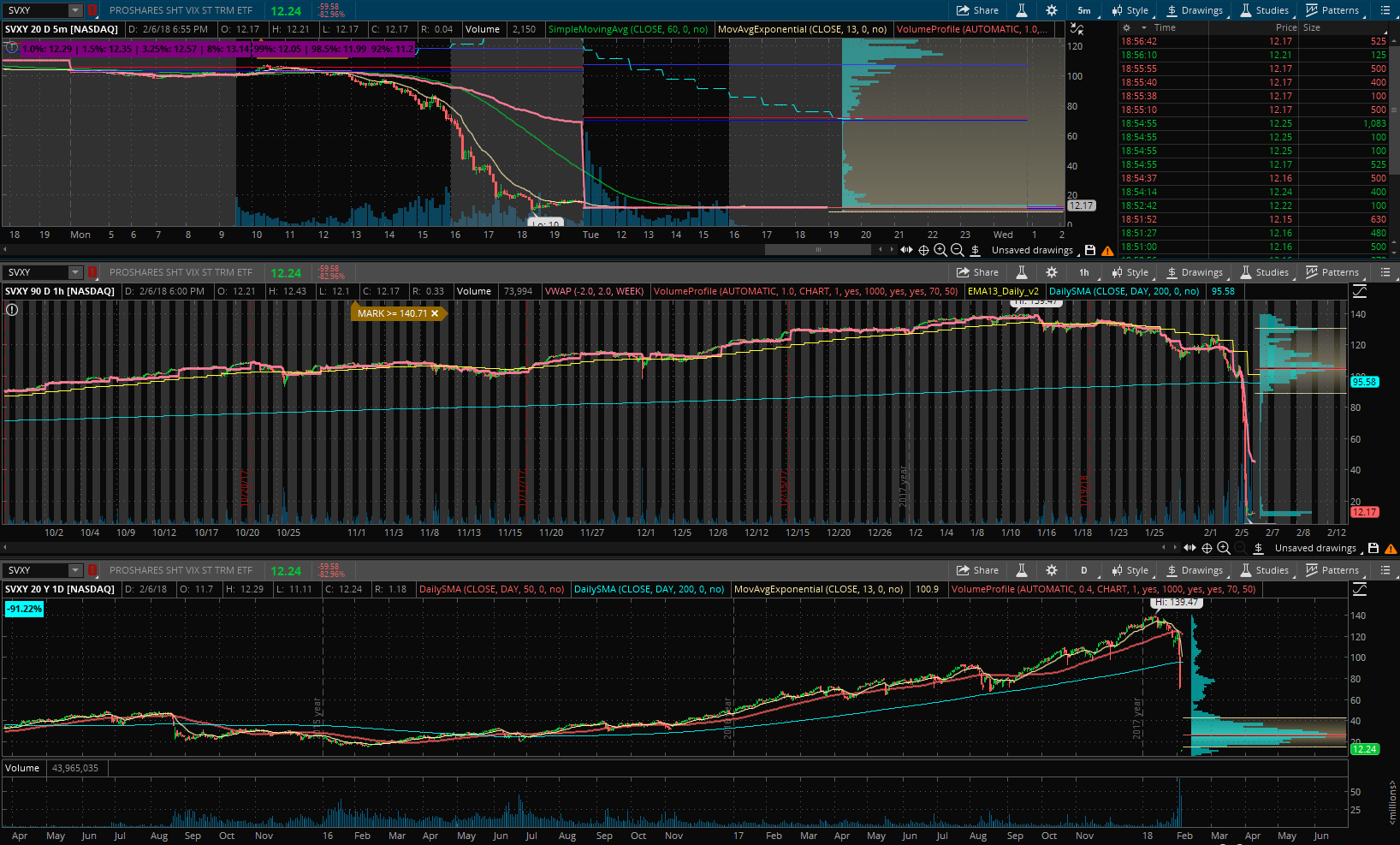1400x845 pixels.
Task: Save drawings with floppy disk icon, top chart
Action: point(1090,250)
